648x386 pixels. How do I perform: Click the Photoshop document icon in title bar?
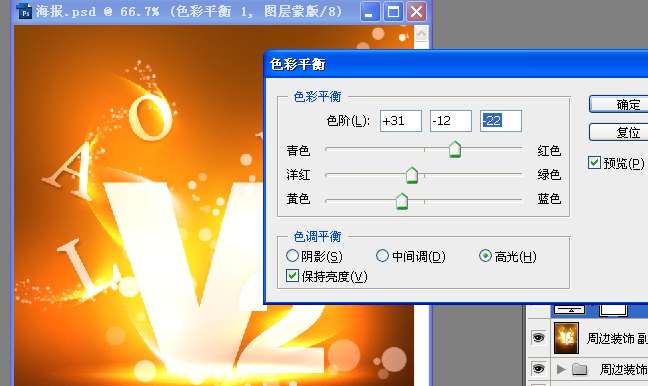[24, 11]
